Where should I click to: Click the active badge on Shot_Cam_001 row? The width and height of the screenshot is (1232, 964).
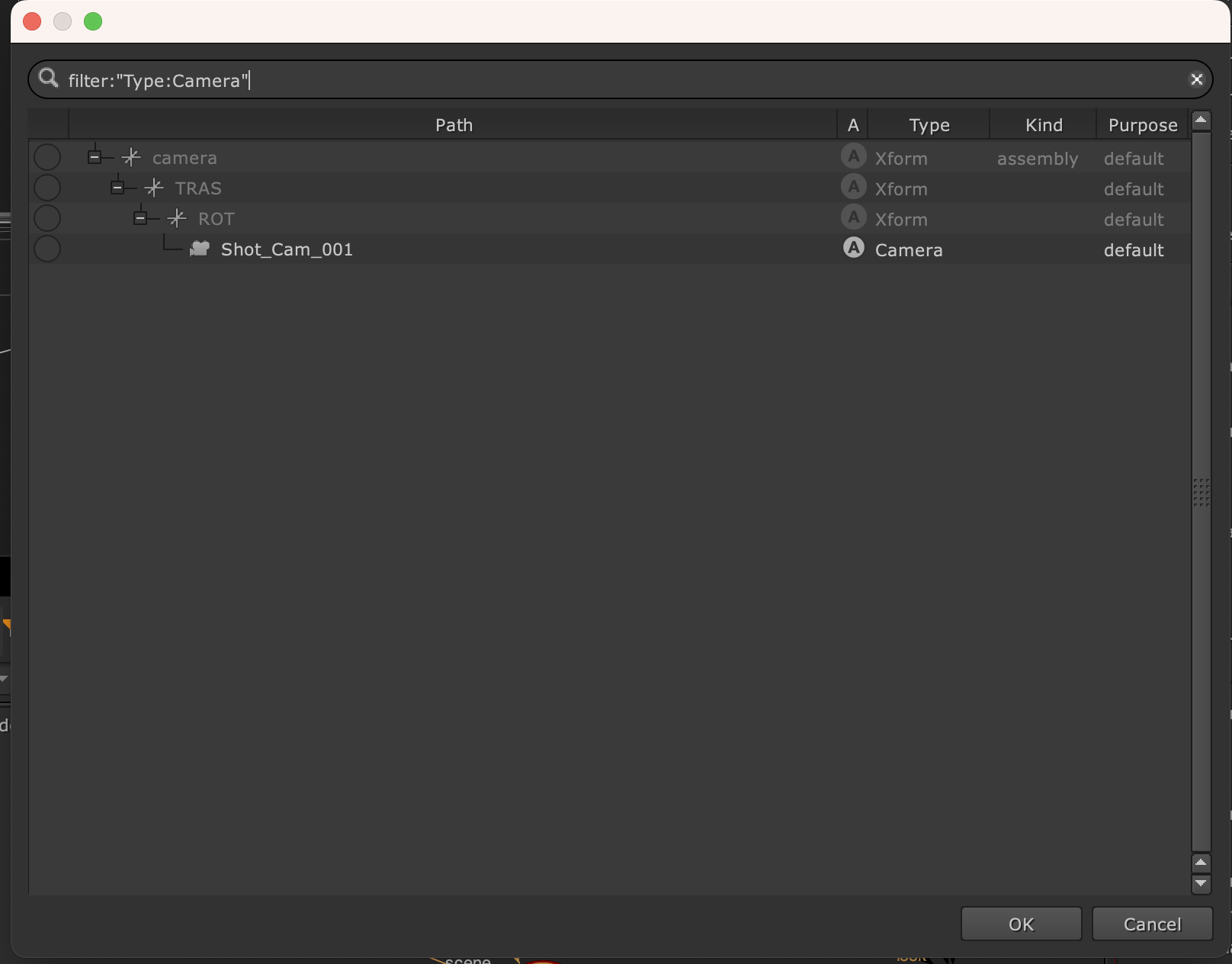coord(853,249)
